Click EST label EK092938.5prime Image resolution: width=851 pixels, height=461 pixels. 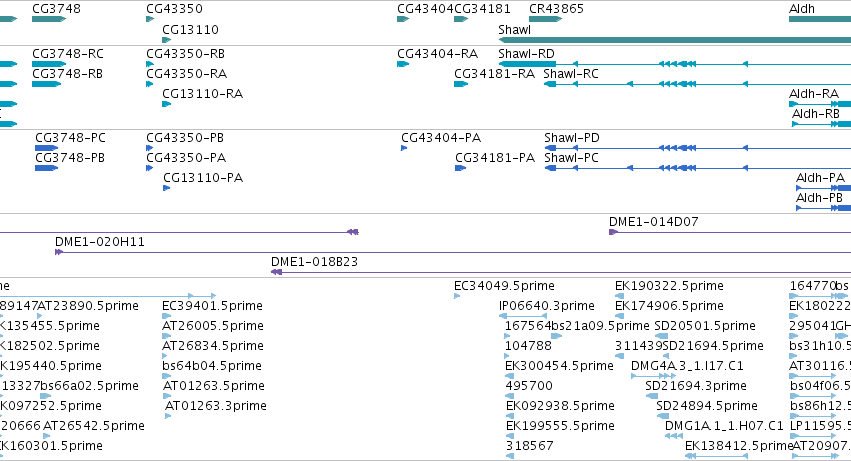pyautogui.click(x=560, y=407)
